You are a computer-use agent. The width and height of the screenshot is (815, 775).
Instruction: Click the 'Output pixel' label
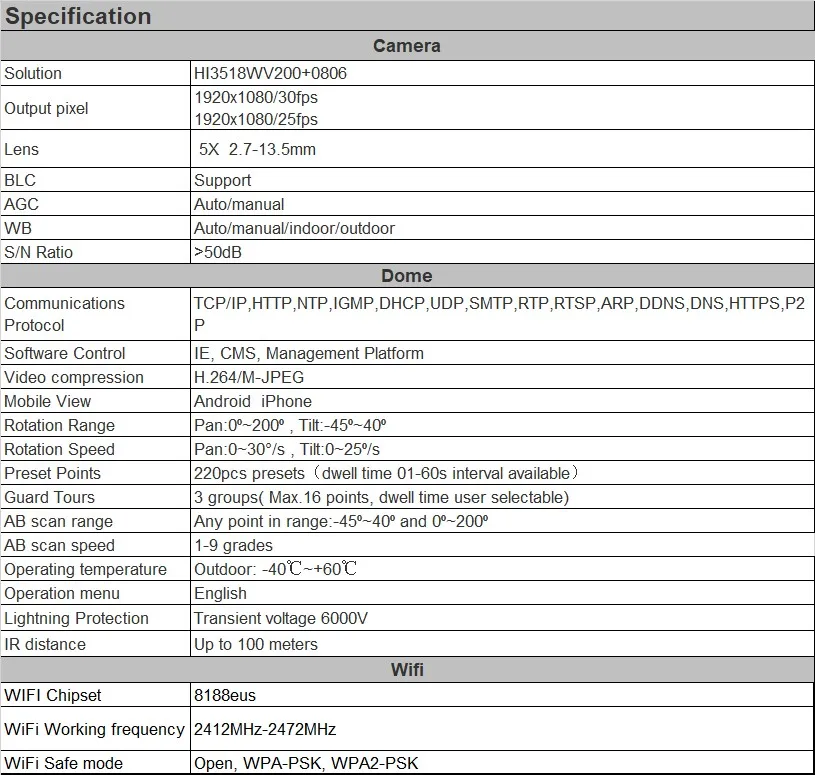pyautogui.click(x=46, y=108)
